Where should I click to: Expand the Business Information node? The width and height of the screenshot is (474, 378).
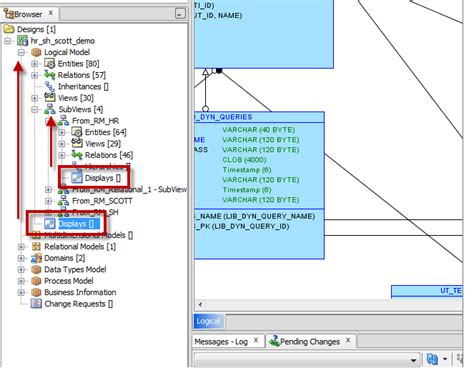click(21, 293)
